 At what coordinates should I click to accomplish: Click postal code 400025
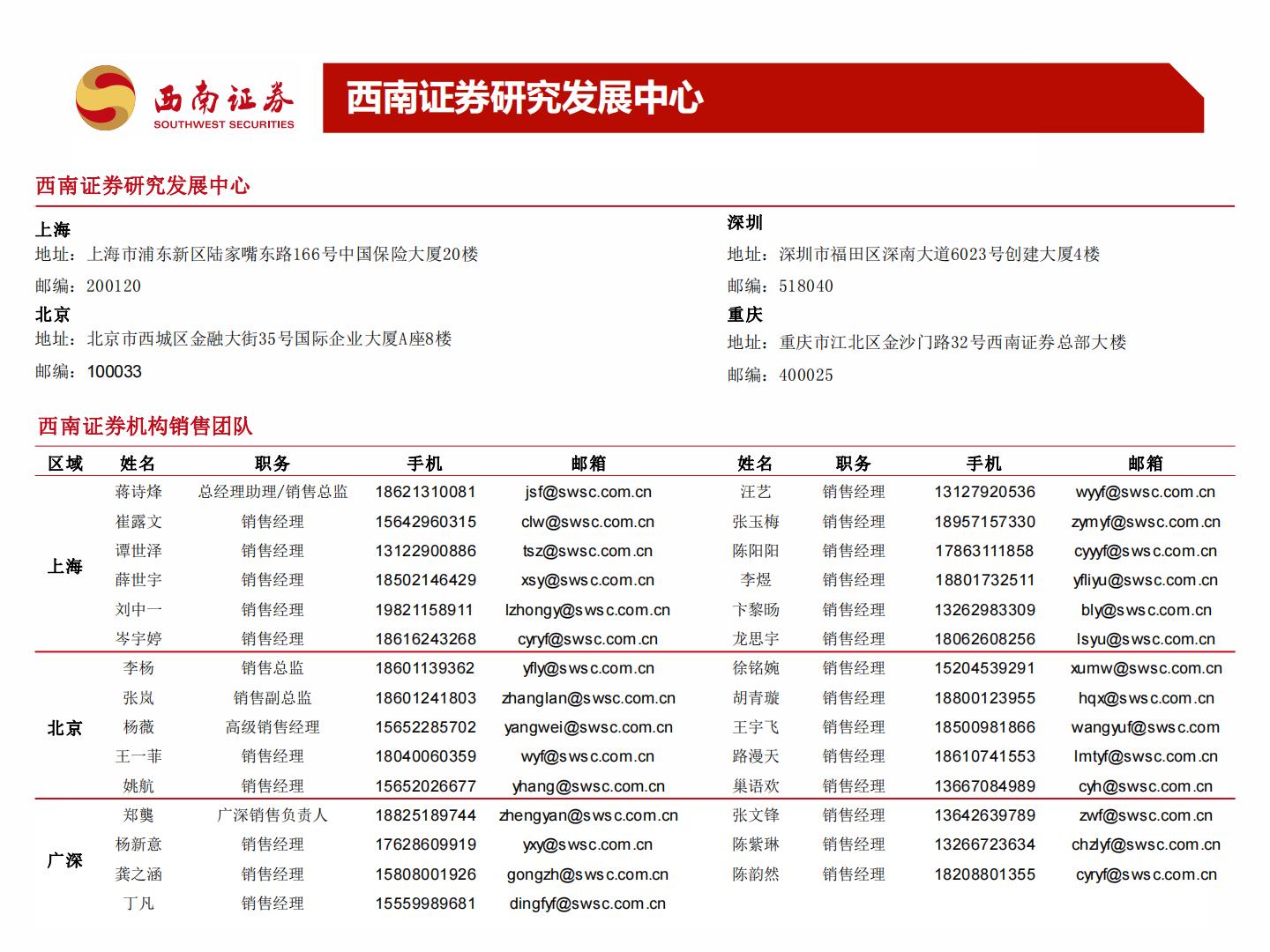pos(806,376)
